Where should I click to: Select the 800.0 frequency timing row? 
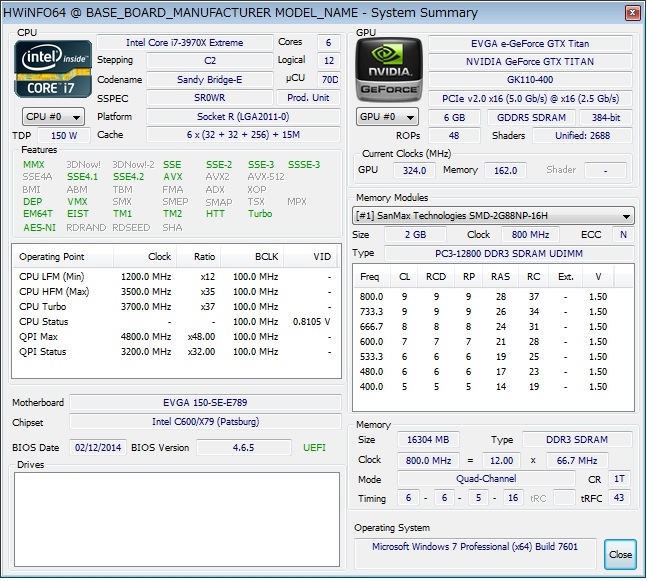click(x=493, y=297)
